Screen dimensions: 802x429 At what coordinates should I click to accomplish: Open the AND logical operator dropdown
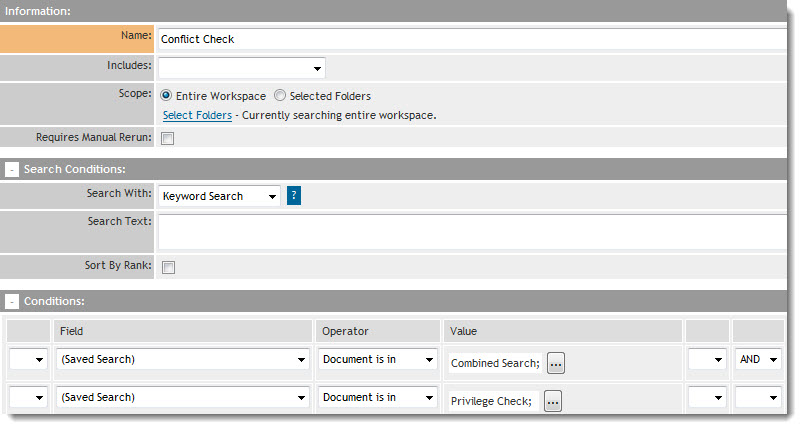757,360
